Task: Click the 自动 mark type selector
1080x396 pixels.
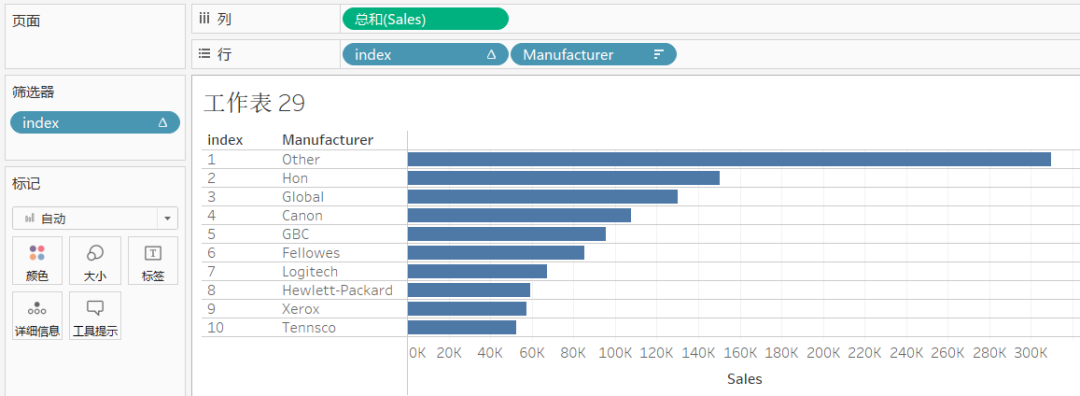Action: [x=95, y=218]
